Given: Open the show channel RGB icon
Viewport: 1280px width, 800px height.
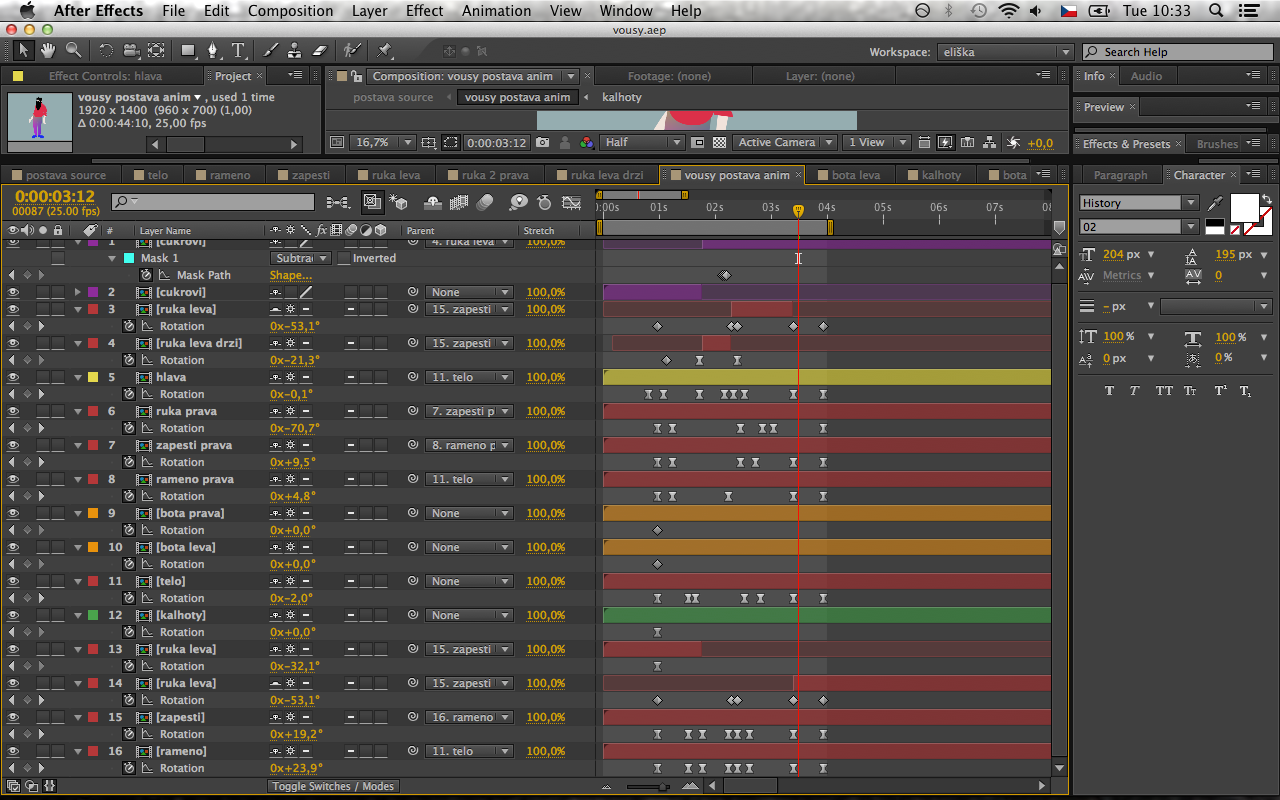Looking at the screenshot, I should pos(586,143).
